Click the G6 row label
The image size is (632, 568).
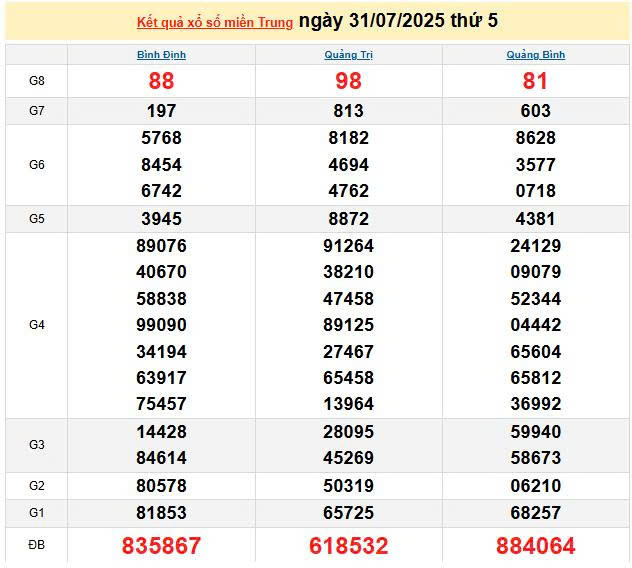point(37,165)
